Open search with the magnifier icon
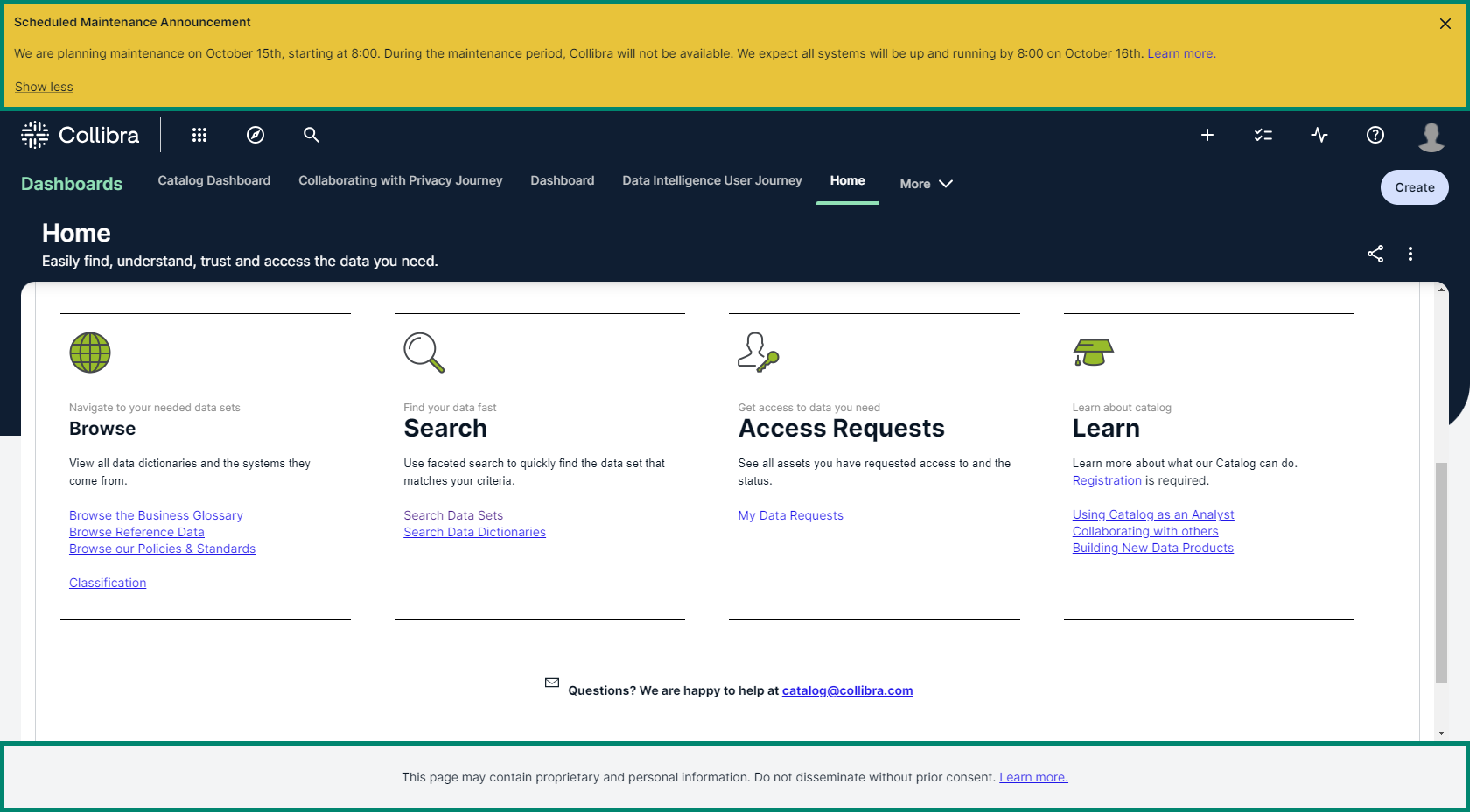1470x812 pixels. tap(311, 135)
